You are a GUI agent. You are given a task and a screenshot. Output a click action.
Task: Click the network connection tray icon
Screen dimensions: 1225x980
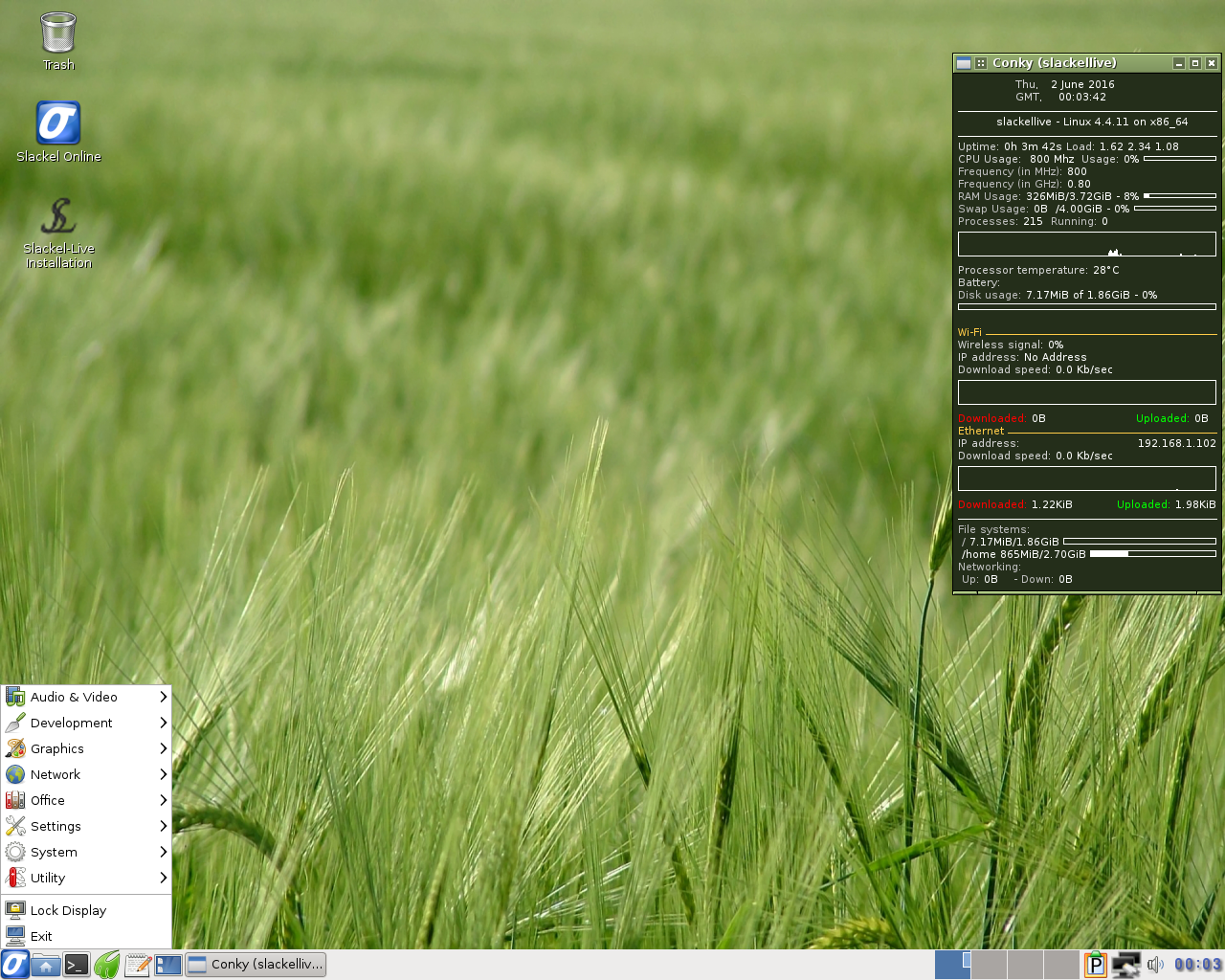(x=1125, y=965)
